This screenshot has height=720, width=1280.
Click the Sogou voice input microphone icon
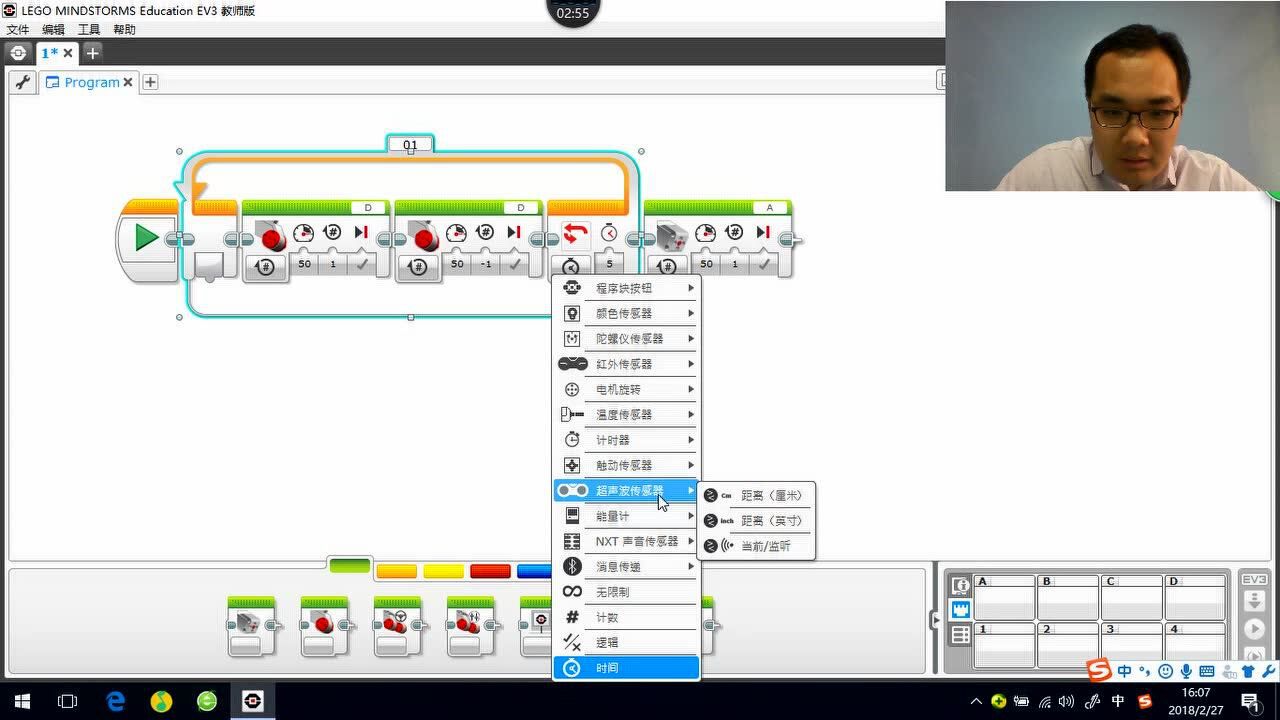1187,670
